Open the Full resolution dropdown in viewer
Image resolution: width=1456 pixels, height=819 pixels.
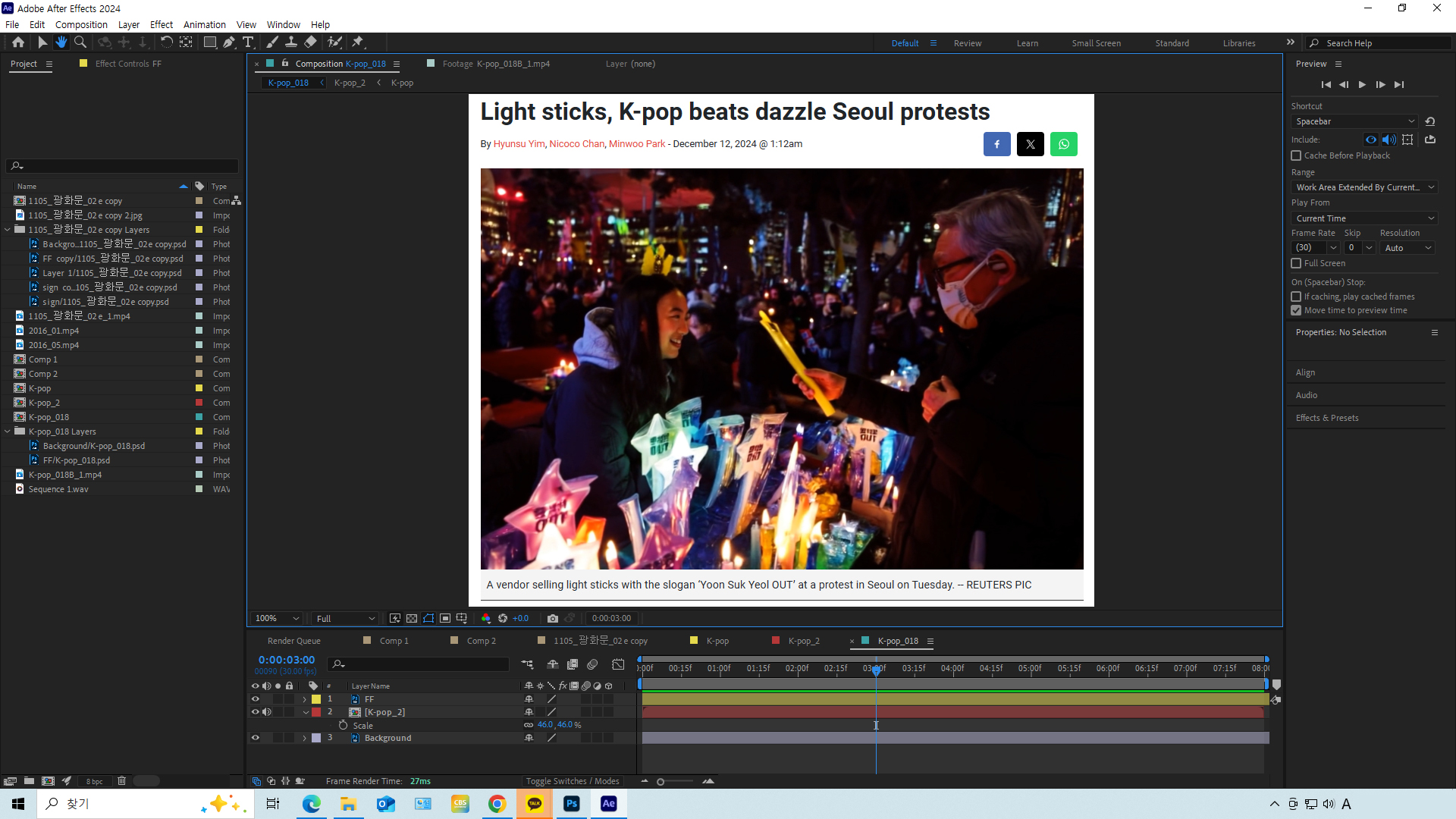pos(345,618)
